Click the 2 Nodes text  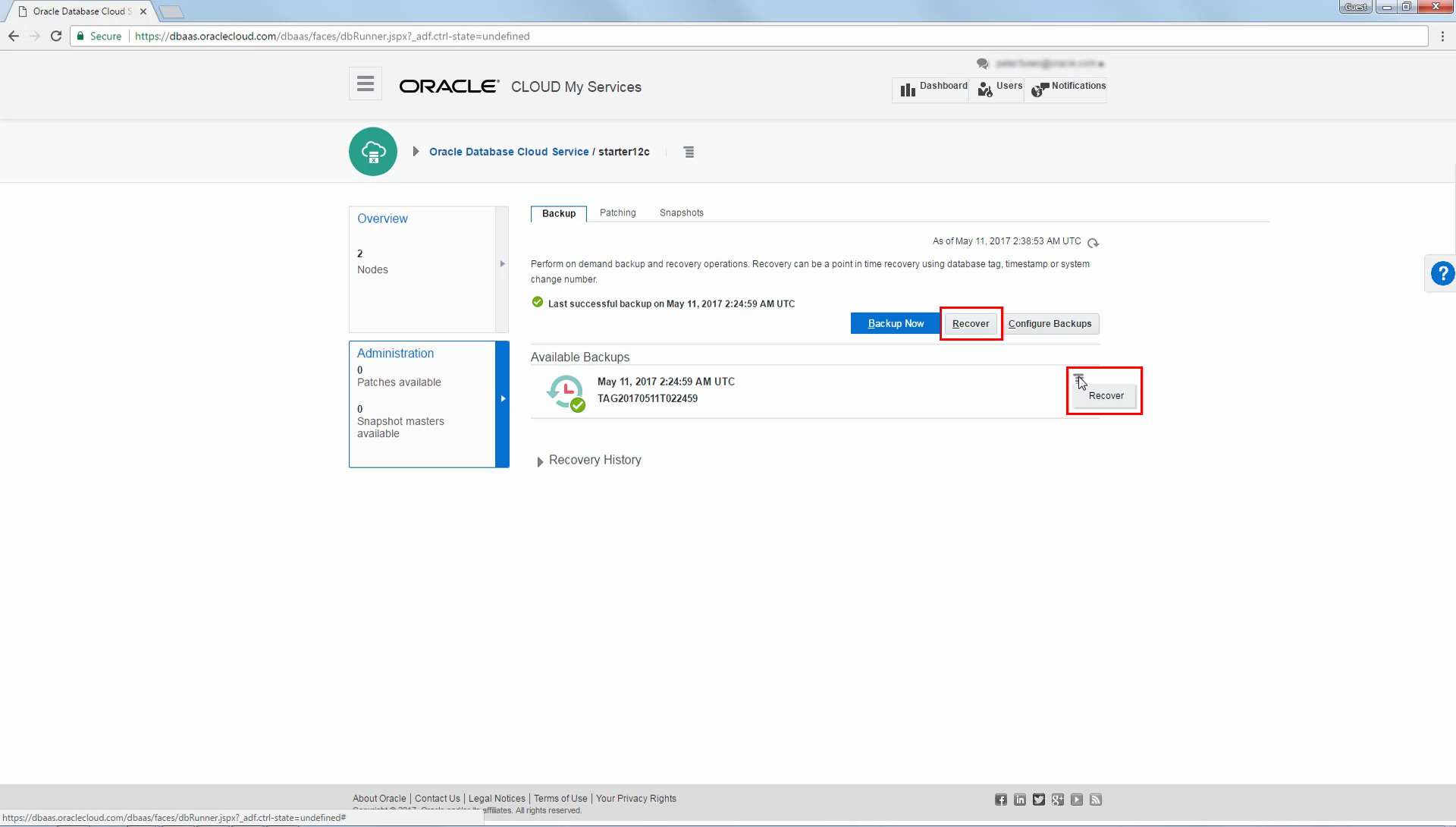click(372, 262)
